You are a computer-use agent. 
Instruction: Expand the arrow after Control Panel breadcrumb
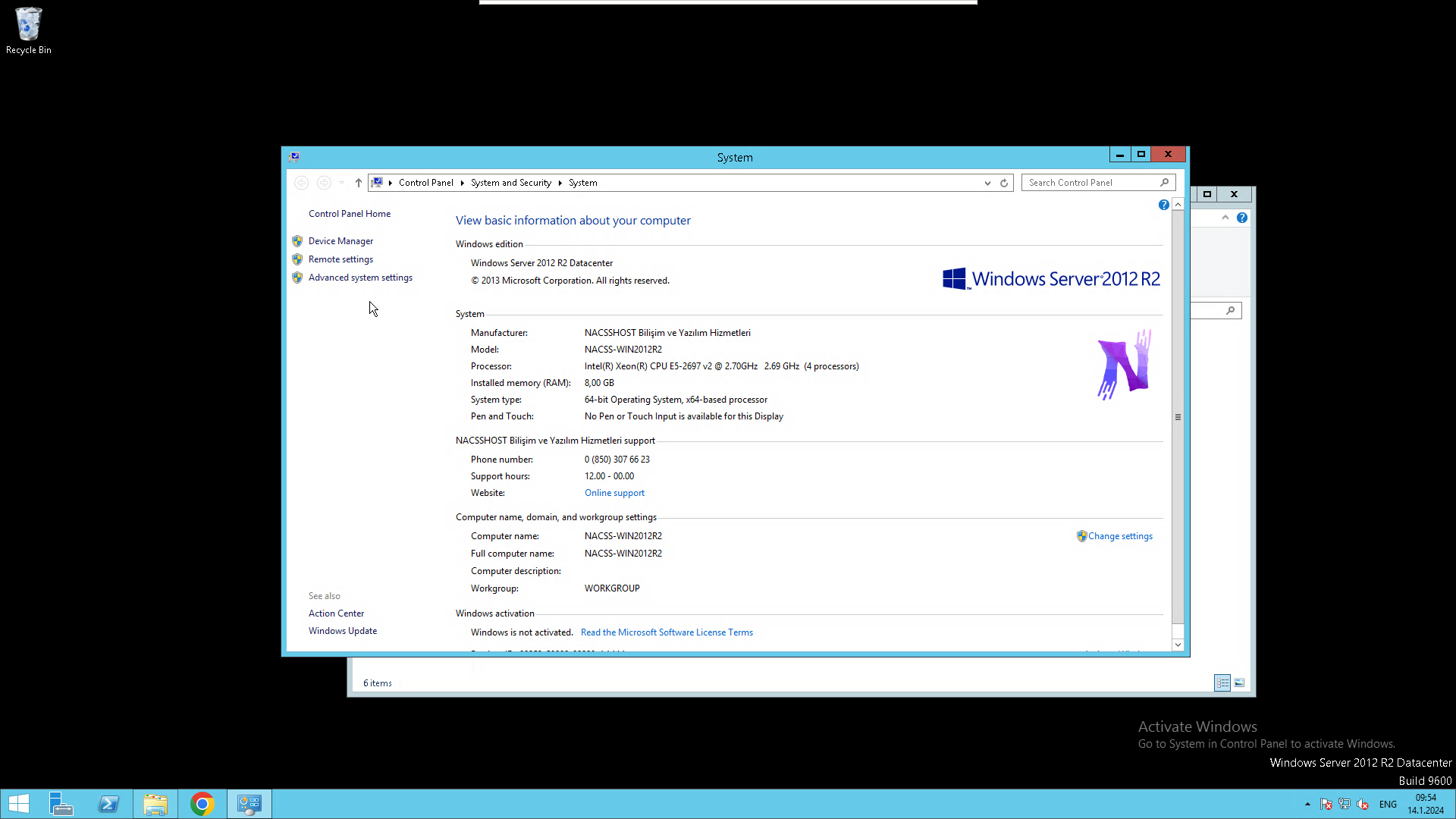tap(462, 183)
